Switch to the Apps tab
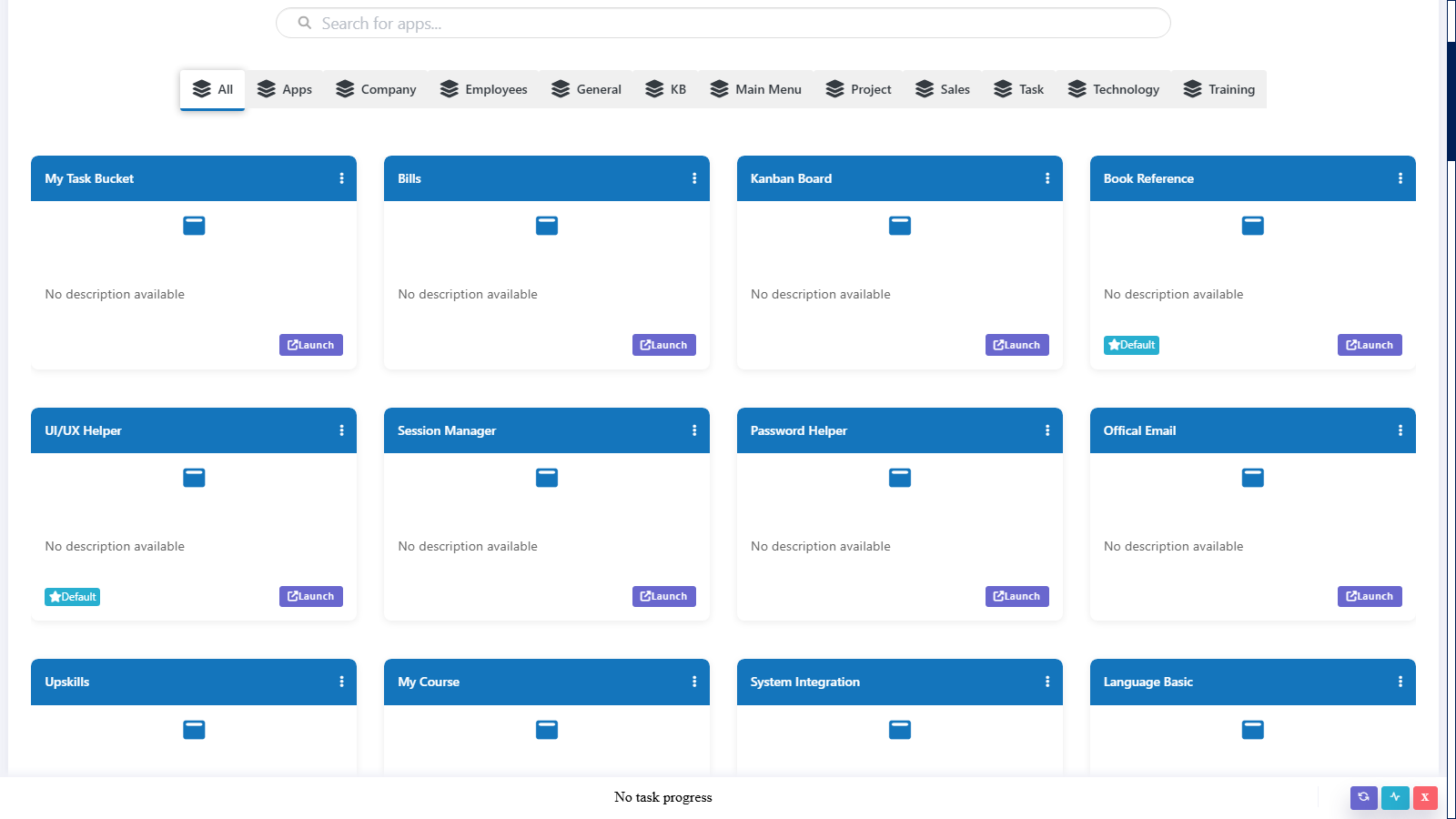Image resolution: width=1456 pixels, height=819 pixels. pyautogui.click(x=285, y=89)
